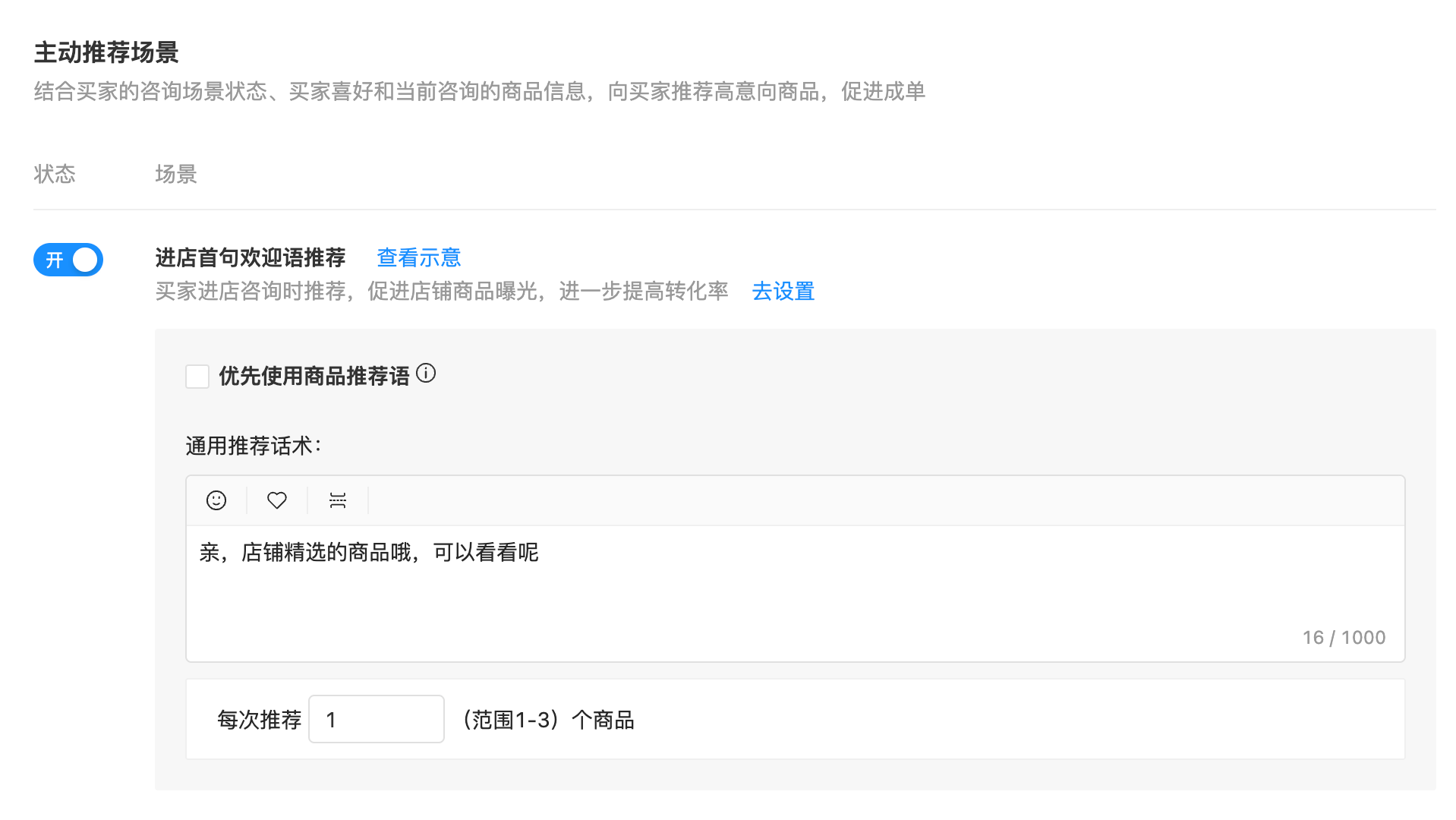Insert an emoji via smiley icon

tap(216, 500)
